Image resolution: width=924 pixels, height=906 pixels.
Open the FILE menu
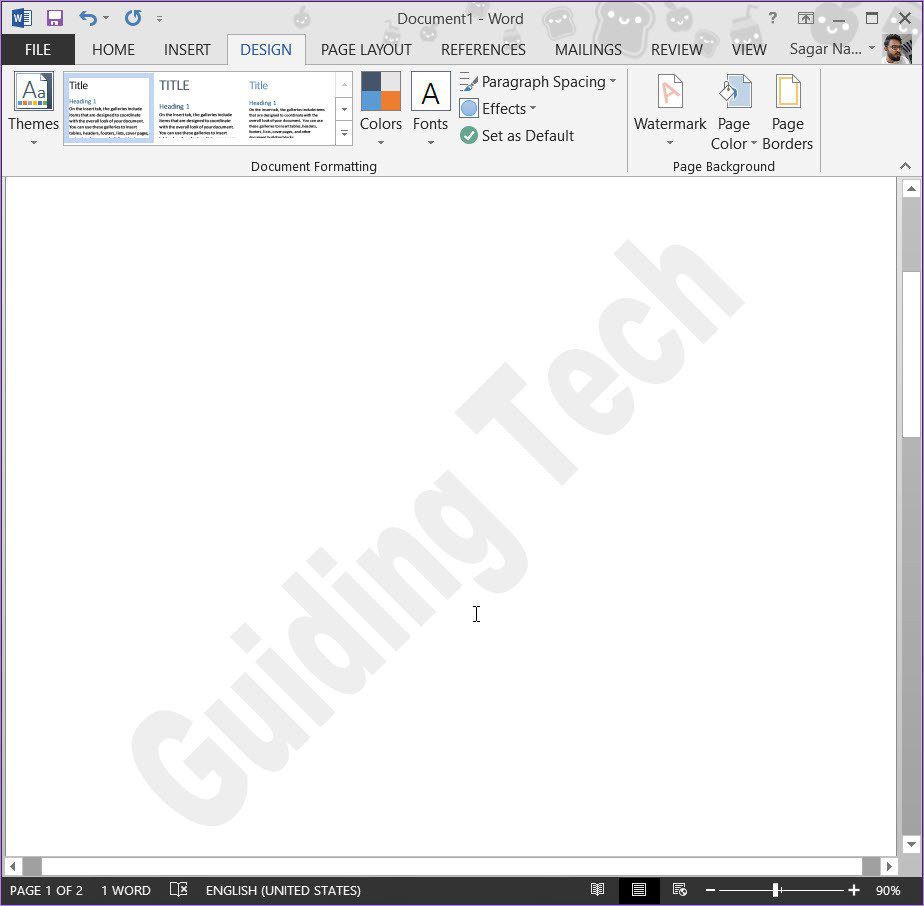[38, 50]
